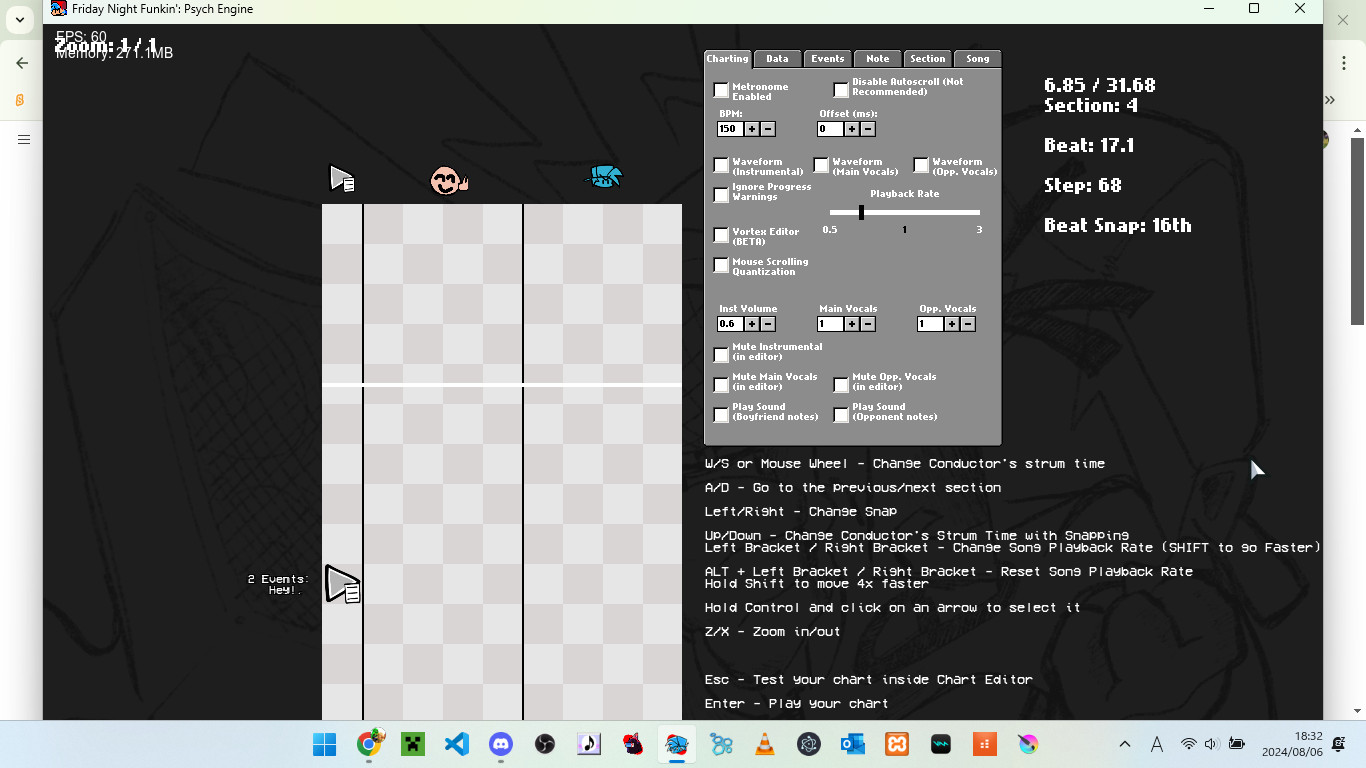Image resolution: width=1366 pixels, height=768 pixels.
Task: Open the Events tab
Action: click(828, 59)
